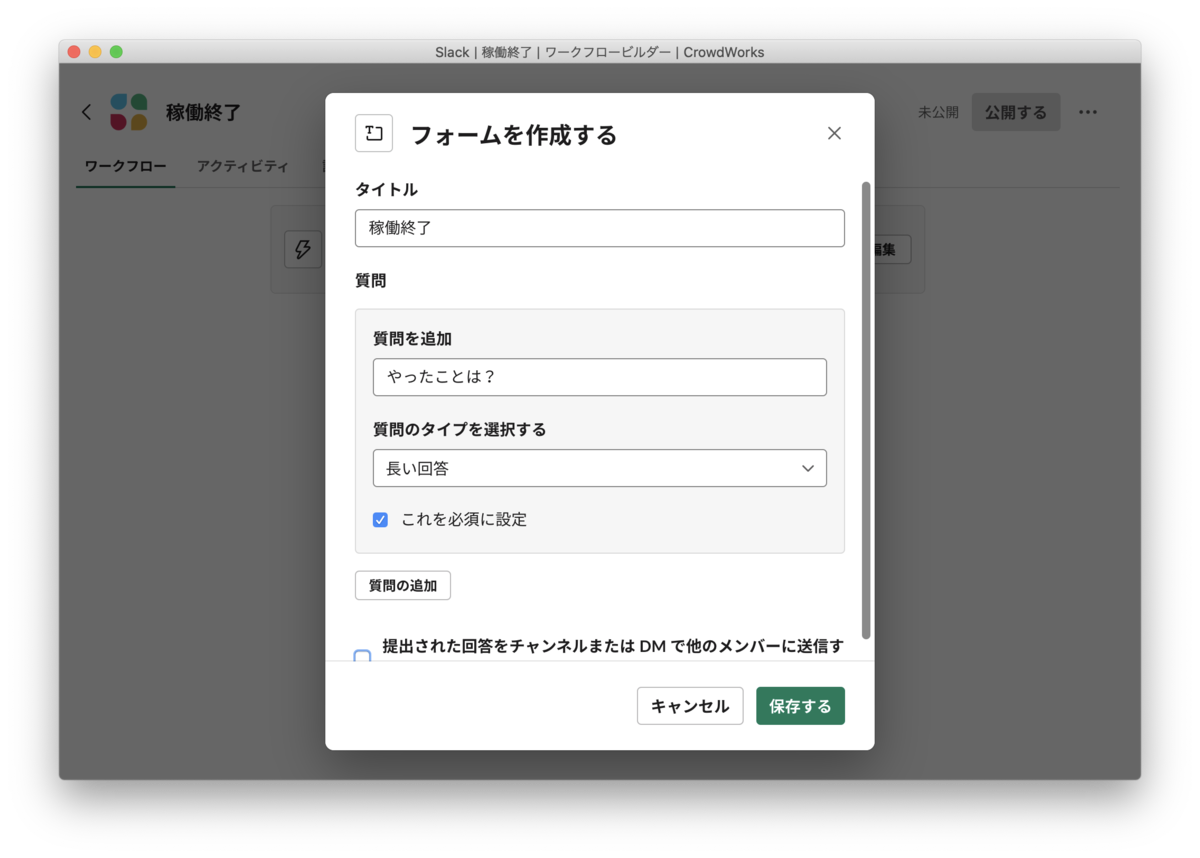Click the 質問の追加 button
Image resolution: width=1200 pixels, height=858 pixels.
(x=403, y=586)
